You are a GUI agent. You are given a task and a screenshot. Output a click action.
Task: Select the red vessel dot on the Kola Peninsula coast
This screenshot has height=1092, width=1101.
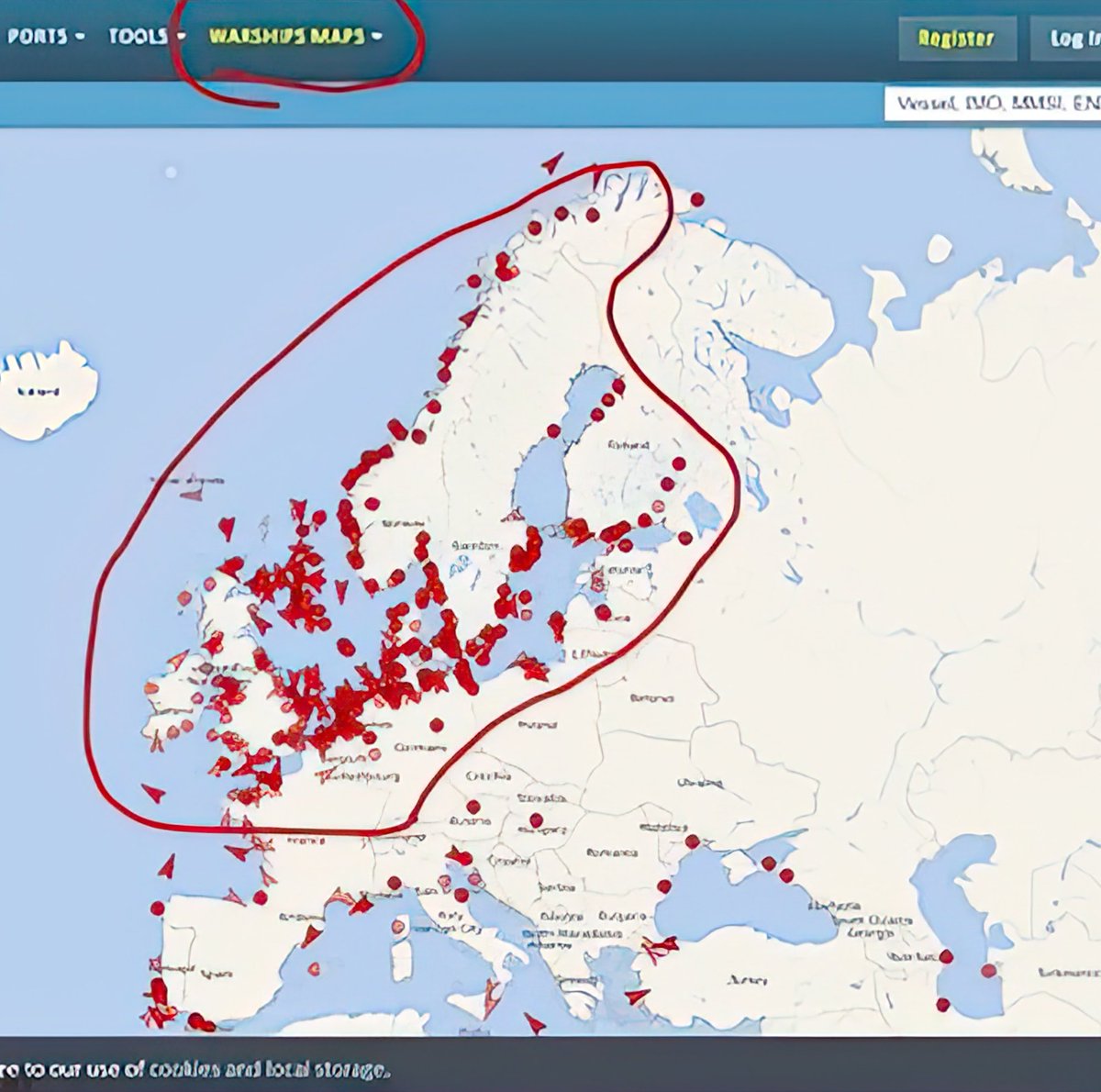click(x=697, y=199)
